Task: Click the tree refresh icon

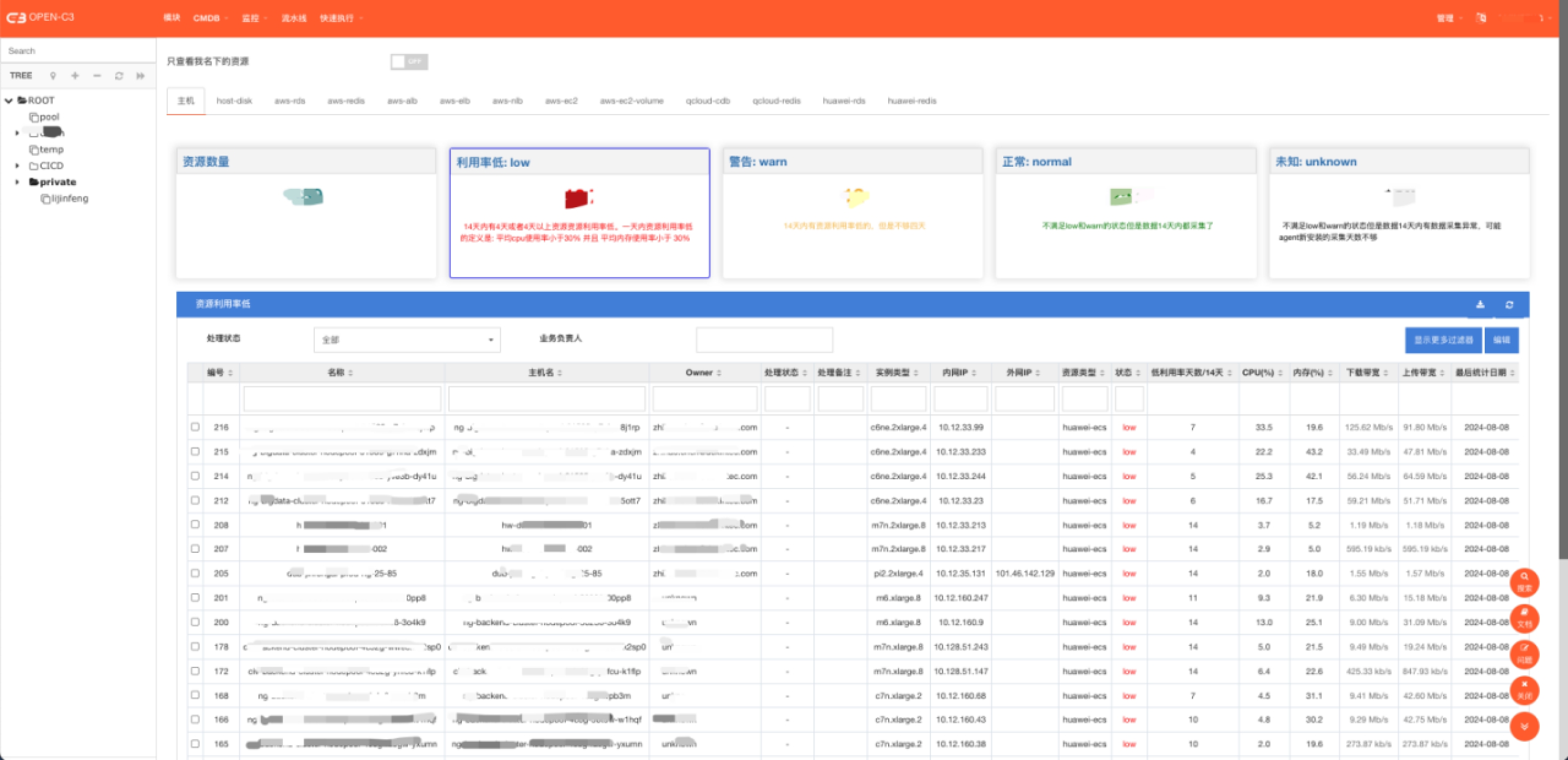Action: pyautogui.click(x=119, y=75)
